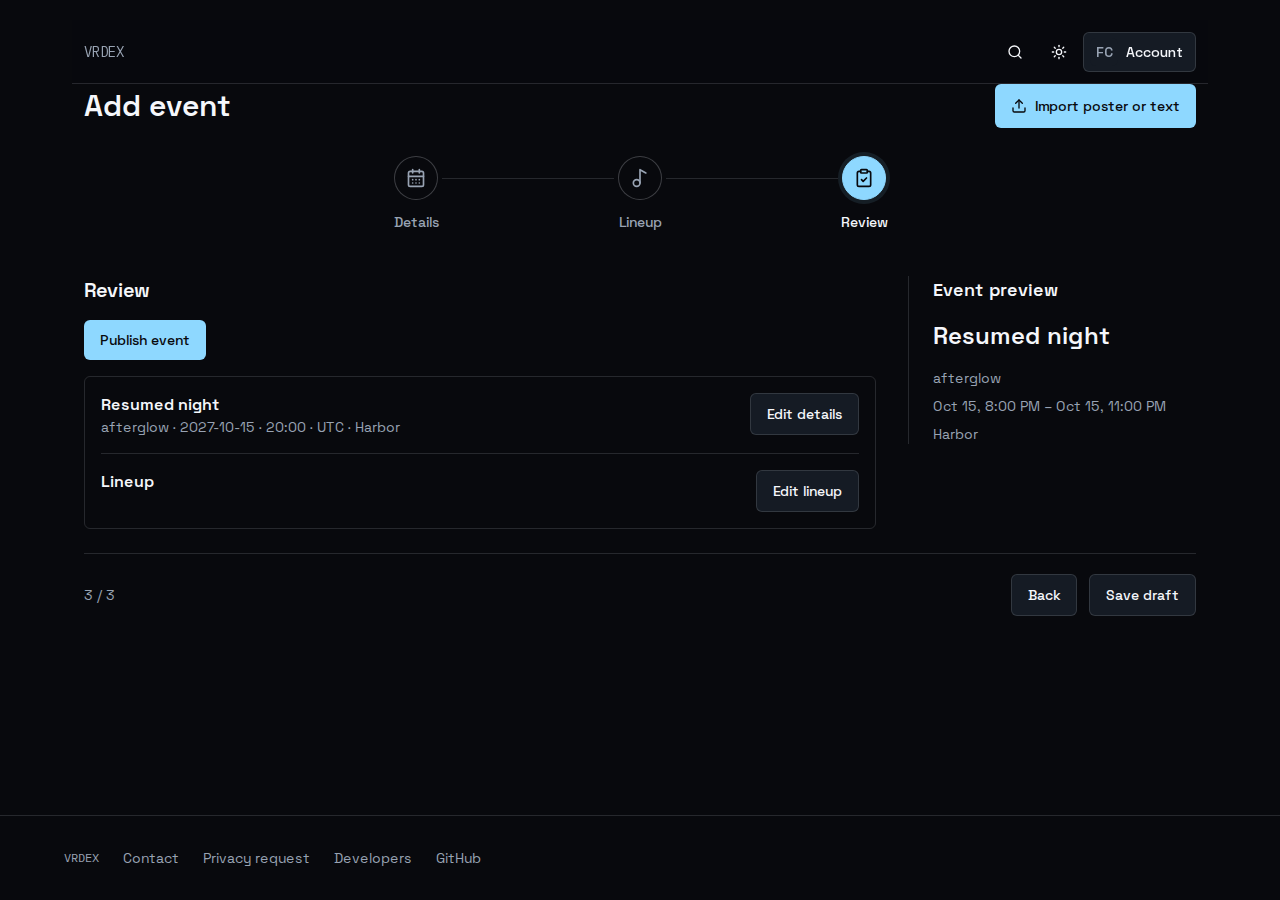Open Edit lineup
The image size is (1280, 900).
(x=807, y=491)
